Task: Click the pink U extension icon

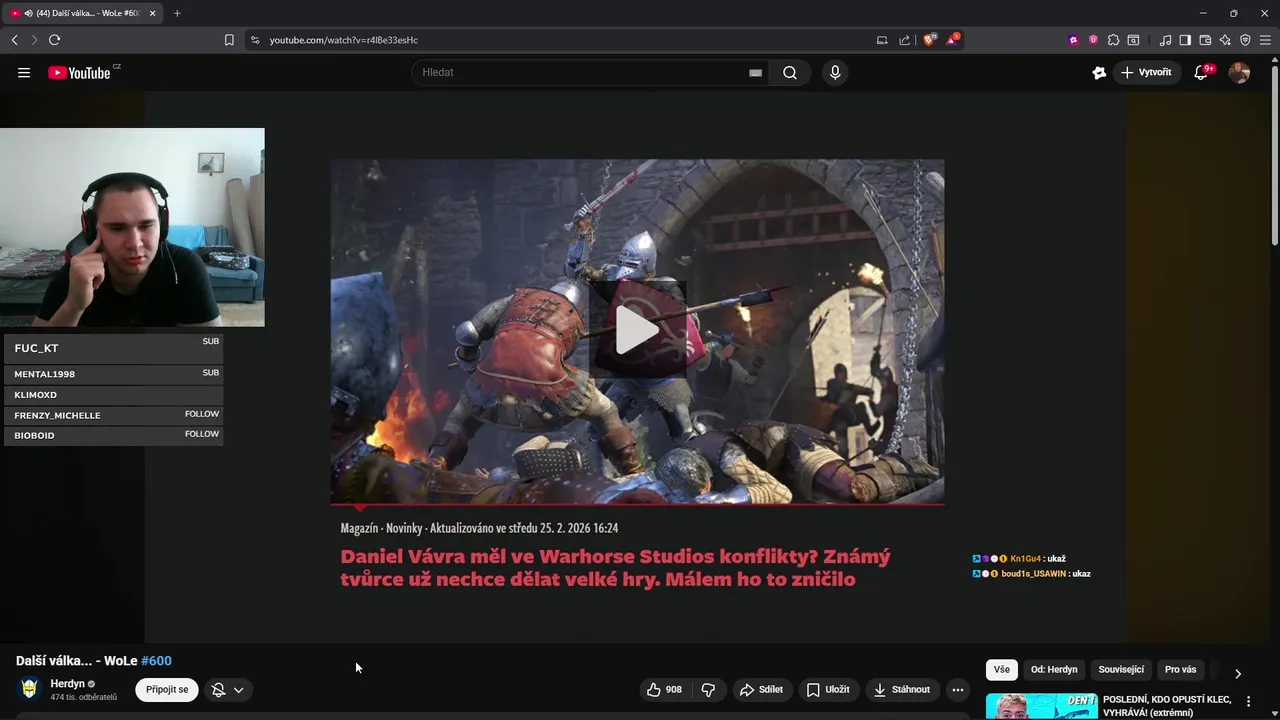Action: point(1093,40)
